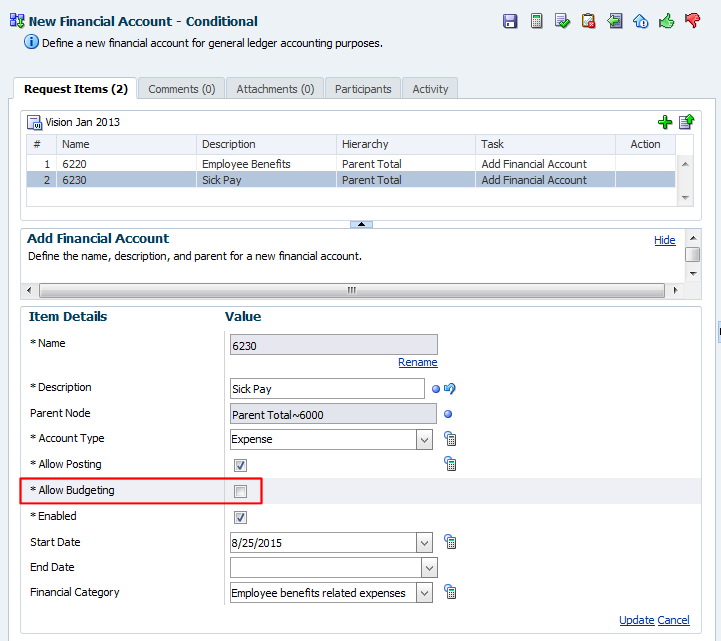Click into the Description field with Sick Pay

(327, 389)
